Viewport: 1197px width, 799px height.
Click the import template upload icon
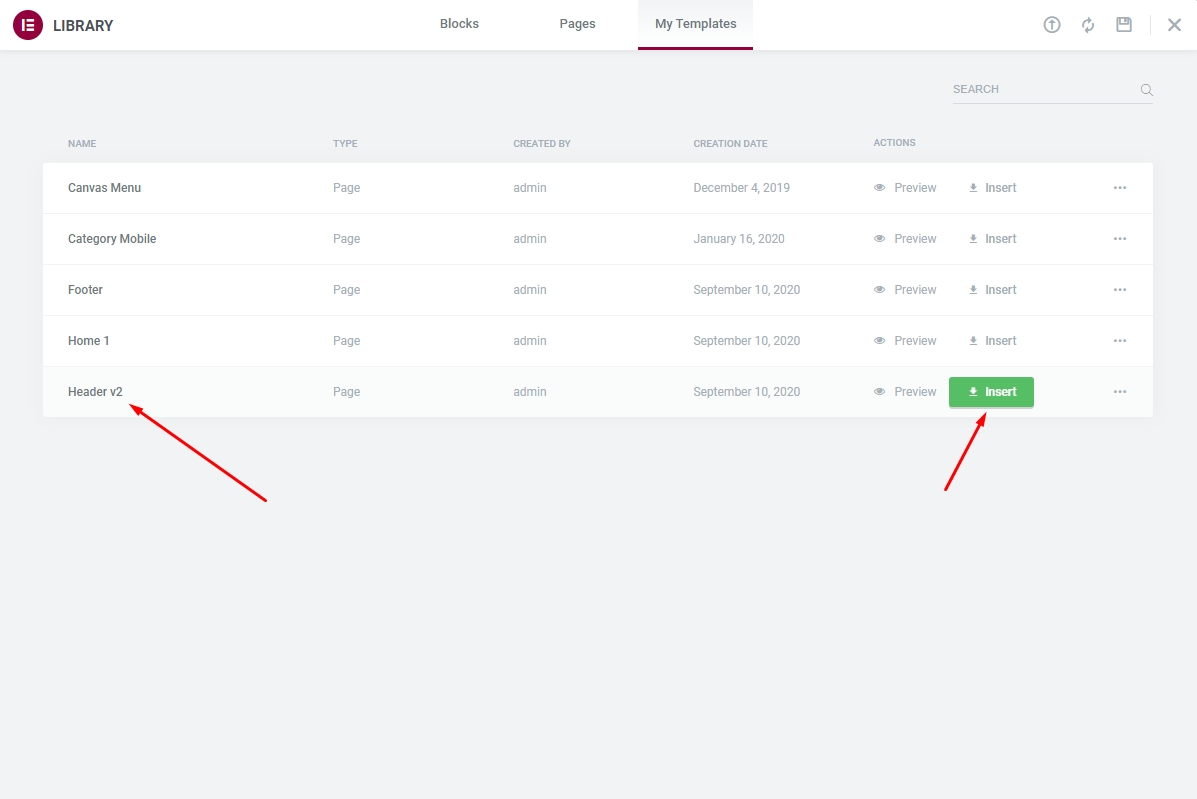(x=1051, y=25)
